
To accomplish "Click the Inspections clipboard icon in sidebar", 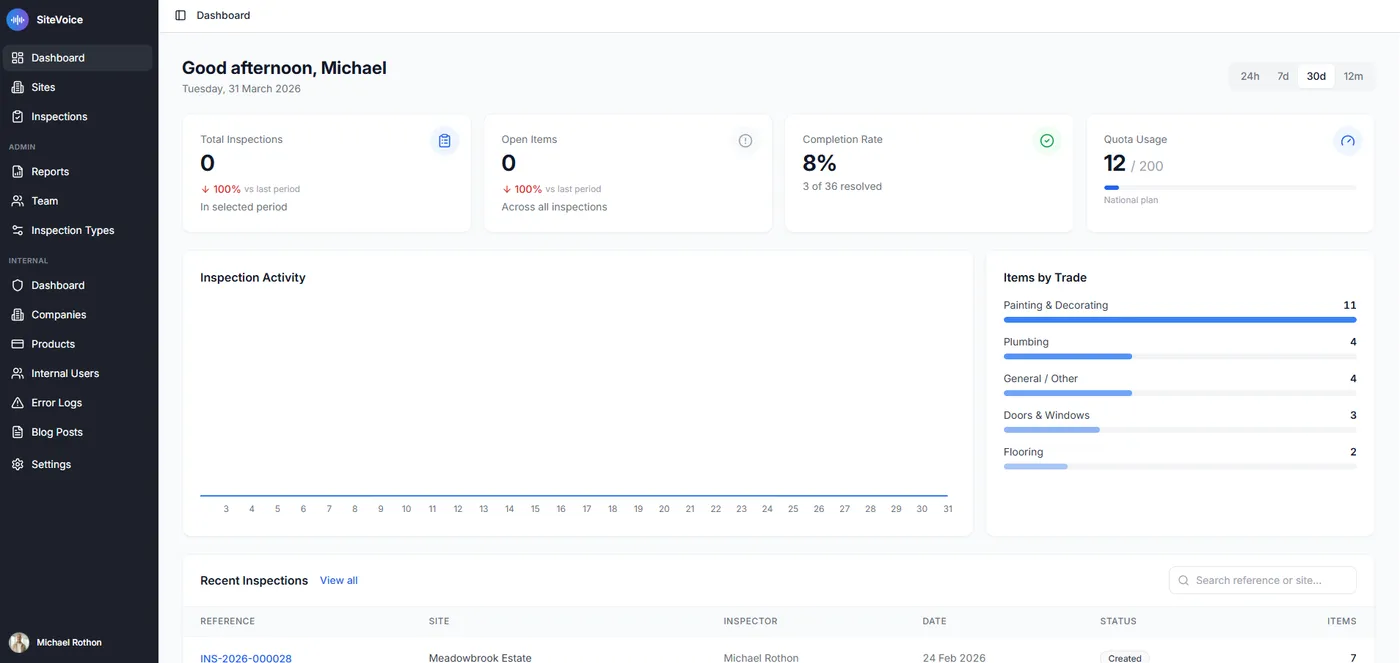I will coord(17,116).
